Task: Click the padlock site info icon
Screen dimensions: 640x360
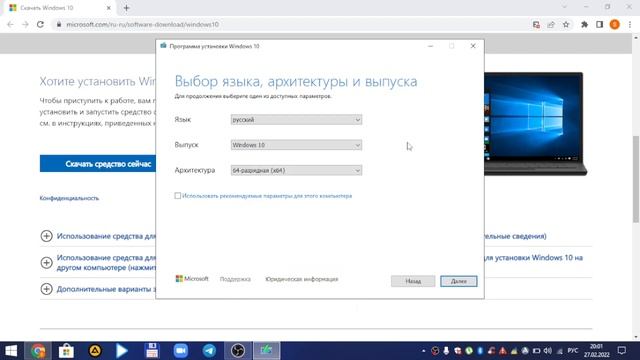Action: pos(59,24)
